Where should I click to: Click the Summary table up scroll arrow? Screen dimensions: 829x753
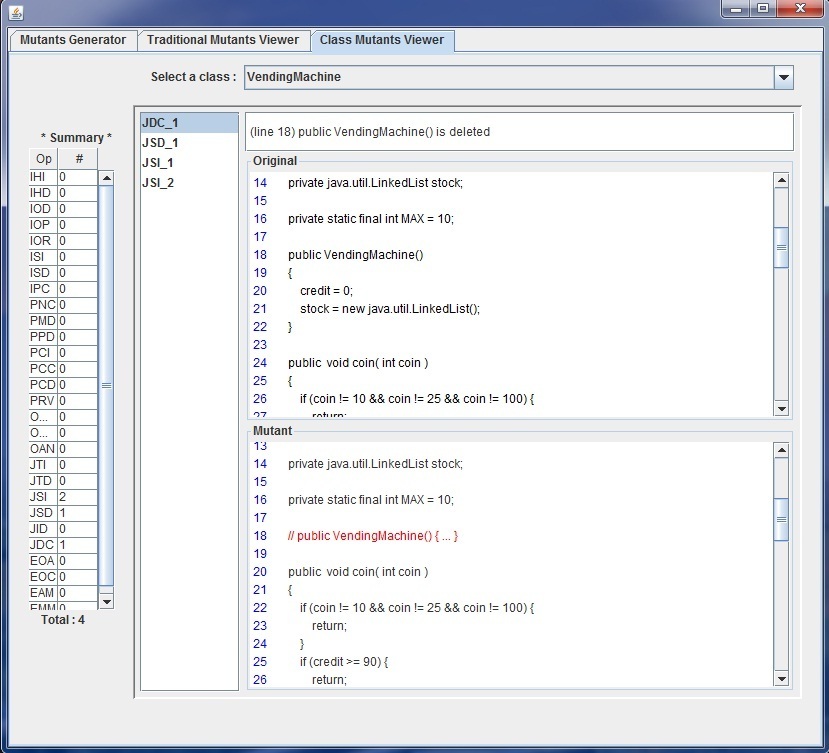pos(106,178)
